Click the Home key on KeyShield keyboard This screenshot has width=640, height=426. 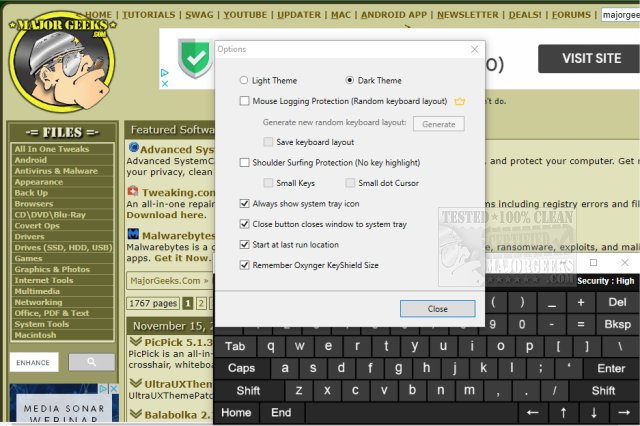(x=236, y=413)
